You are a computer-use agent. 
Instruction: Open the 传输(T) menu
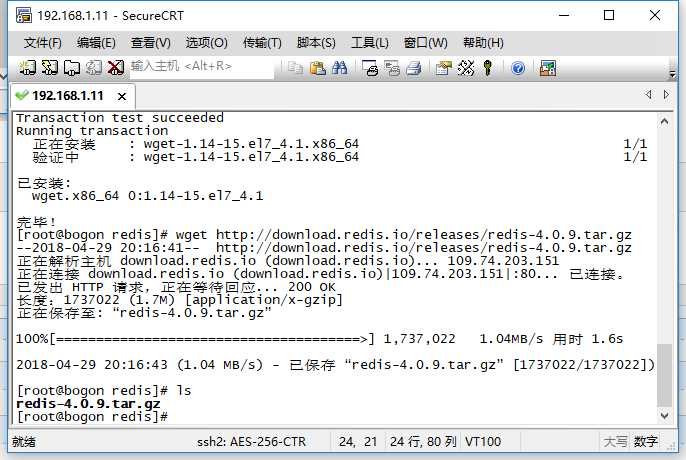[x=262, y=43]
